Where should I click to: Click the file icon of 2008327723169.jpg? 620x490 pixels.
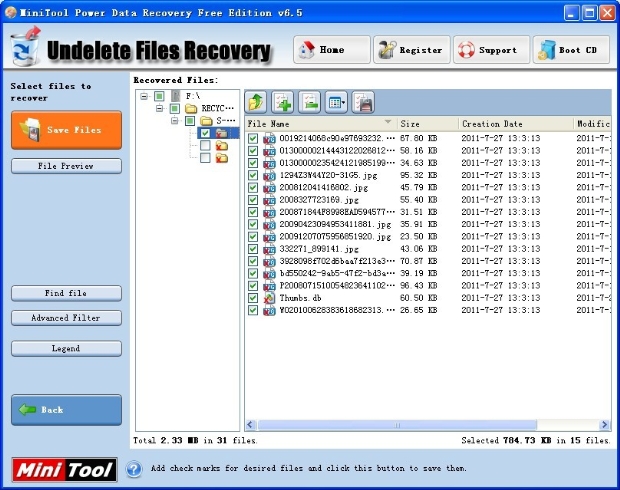[x=269, y=200]
